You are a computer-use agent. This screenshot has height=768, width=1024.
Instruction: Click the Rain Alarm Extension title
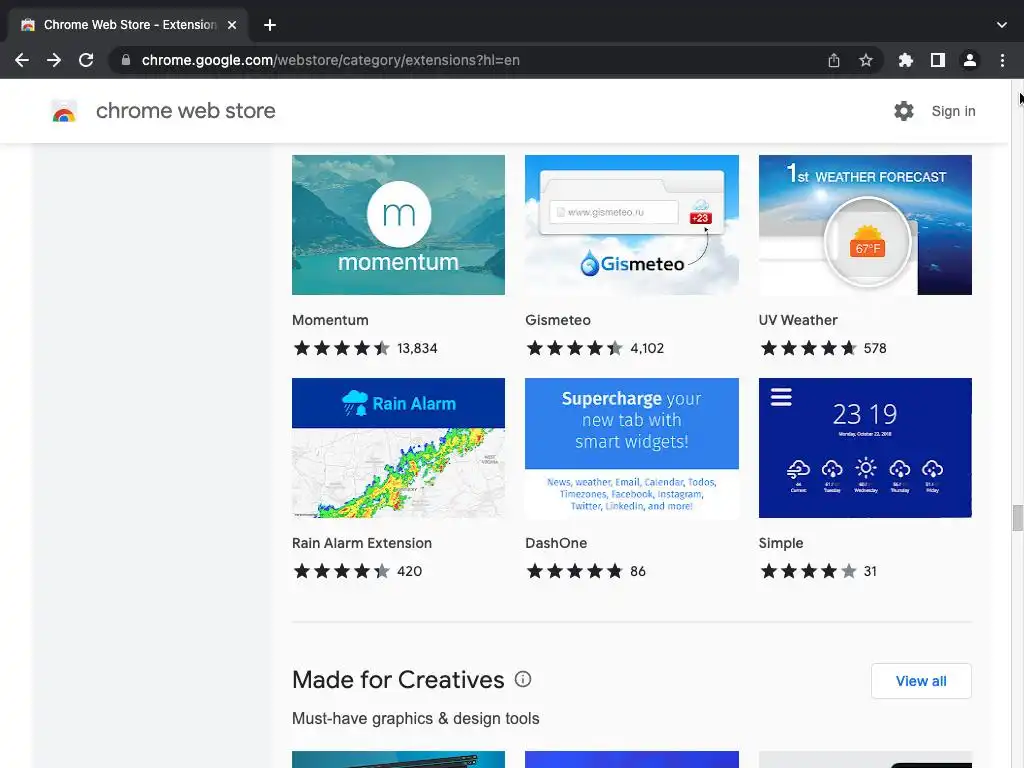click(362, 543)
